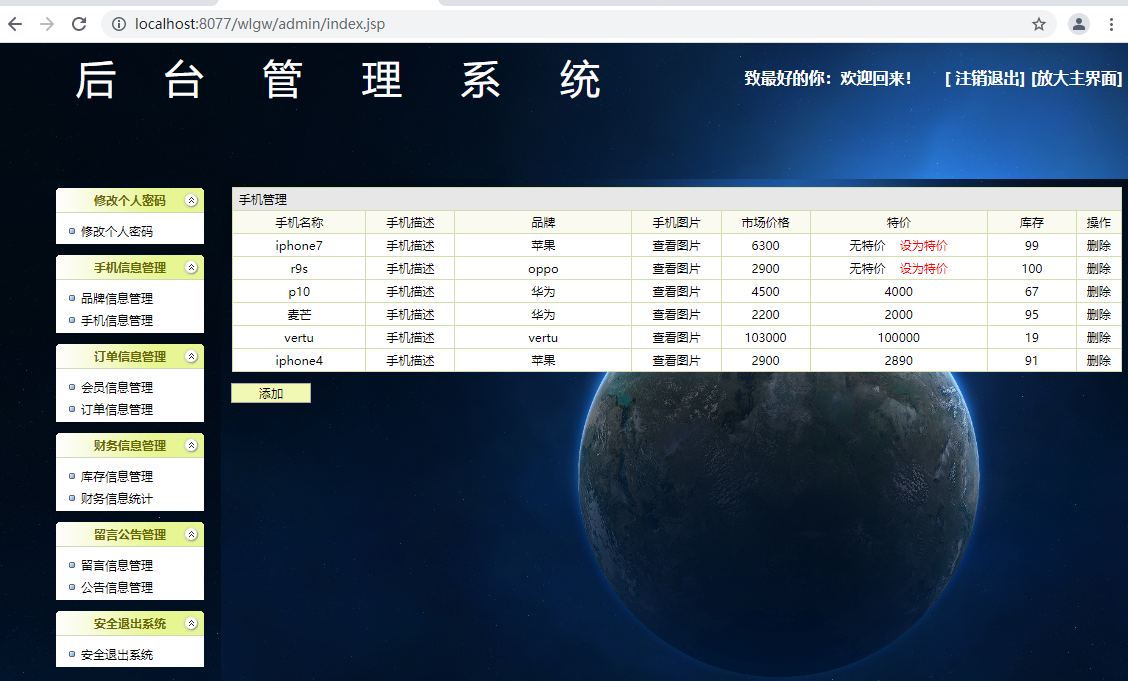This screenshot has width=1128, height=681.
Task: Open 财务信息统计 in sidebar
Action: [117, 499]
